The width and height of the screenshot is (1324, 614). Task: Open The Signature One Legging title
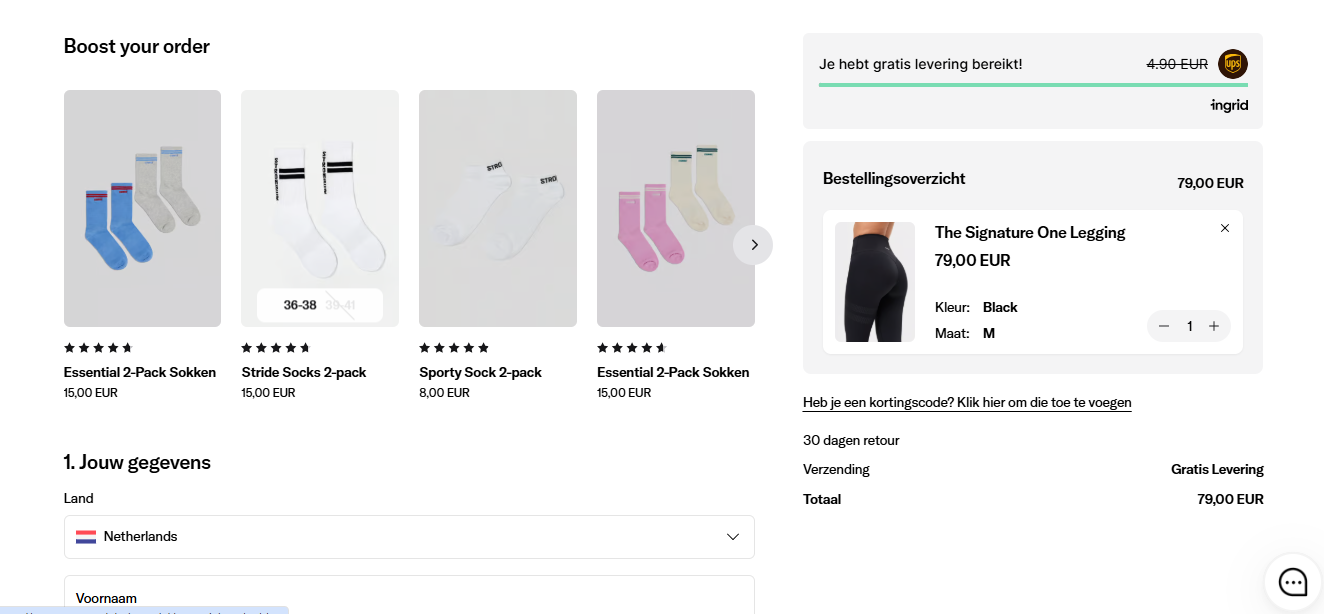1030,233
